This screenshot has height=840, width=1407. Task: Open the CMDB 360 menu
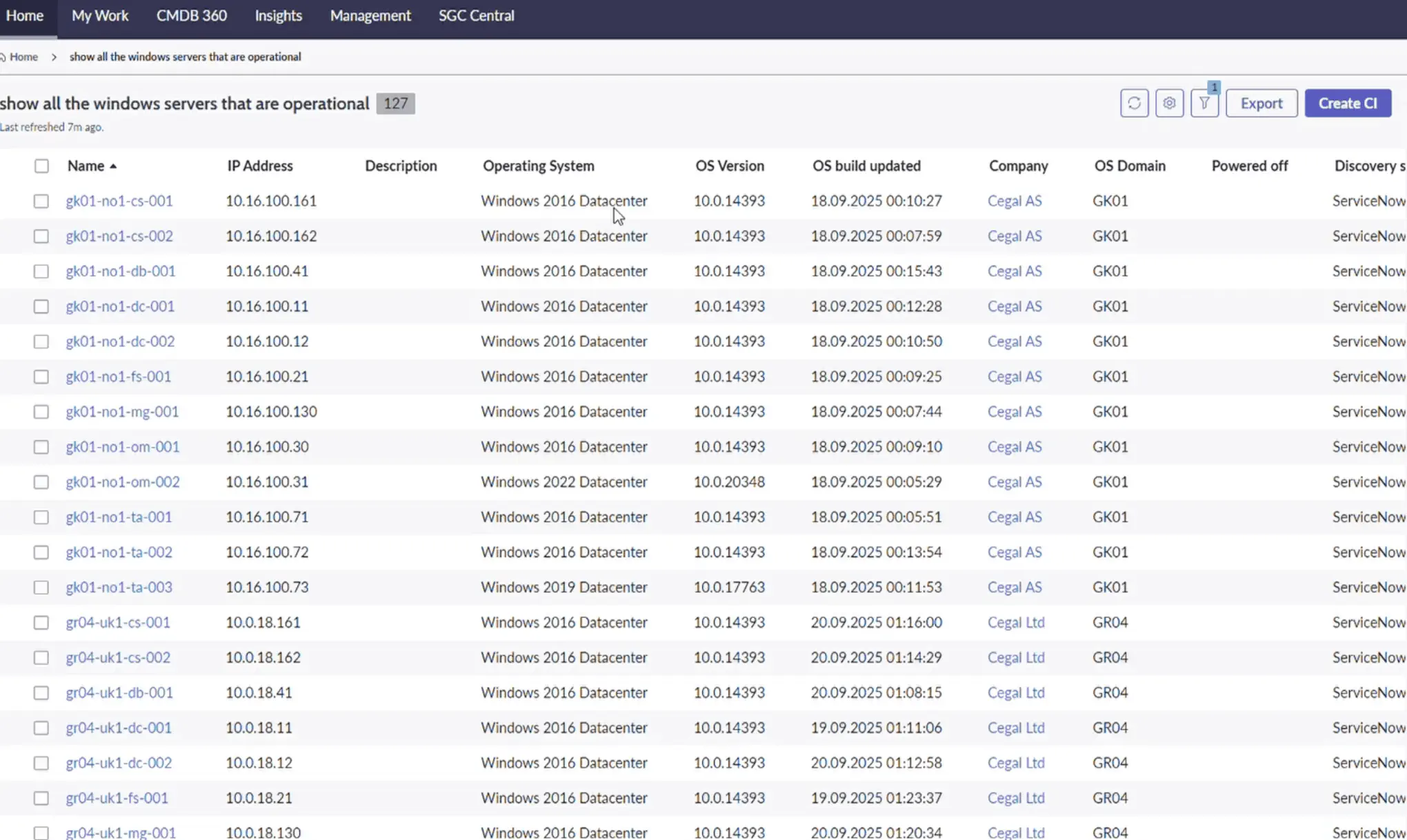(191, 16)
